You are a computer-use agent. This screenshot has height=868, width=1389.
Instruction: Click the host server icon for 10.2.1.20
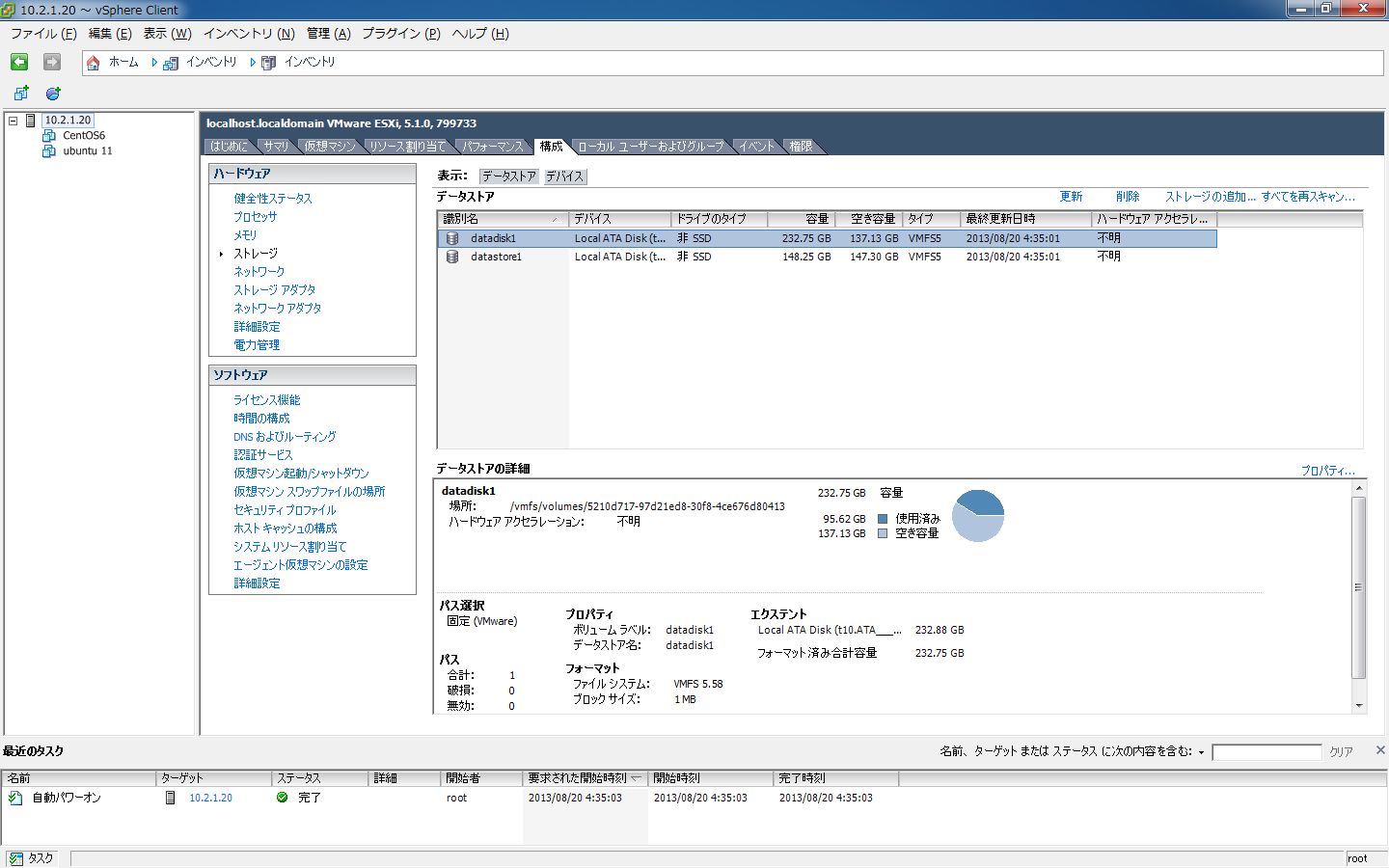pos(31,121)
